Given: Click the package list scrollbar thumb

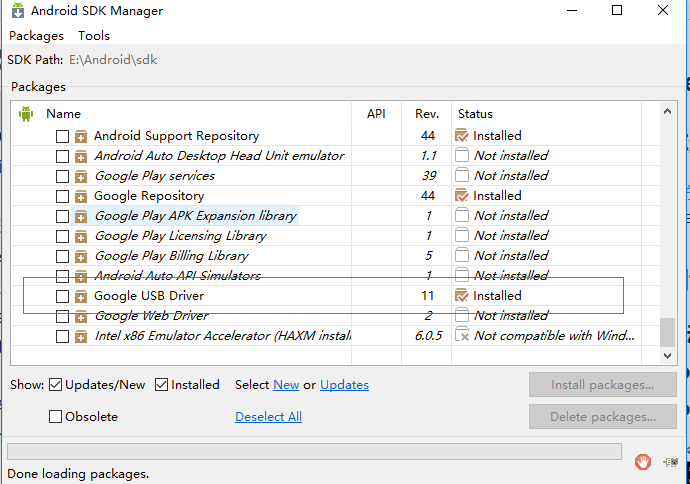Looking at the screenshot, I should (667, 332).
